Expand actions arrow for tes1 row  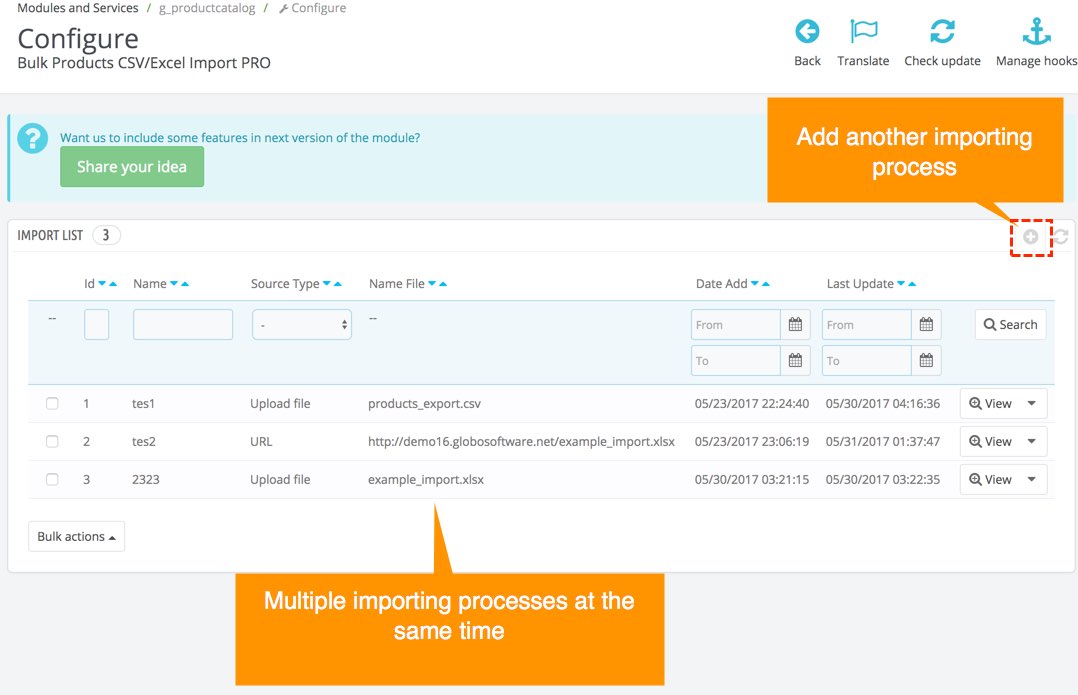[x=1032, y=404]
